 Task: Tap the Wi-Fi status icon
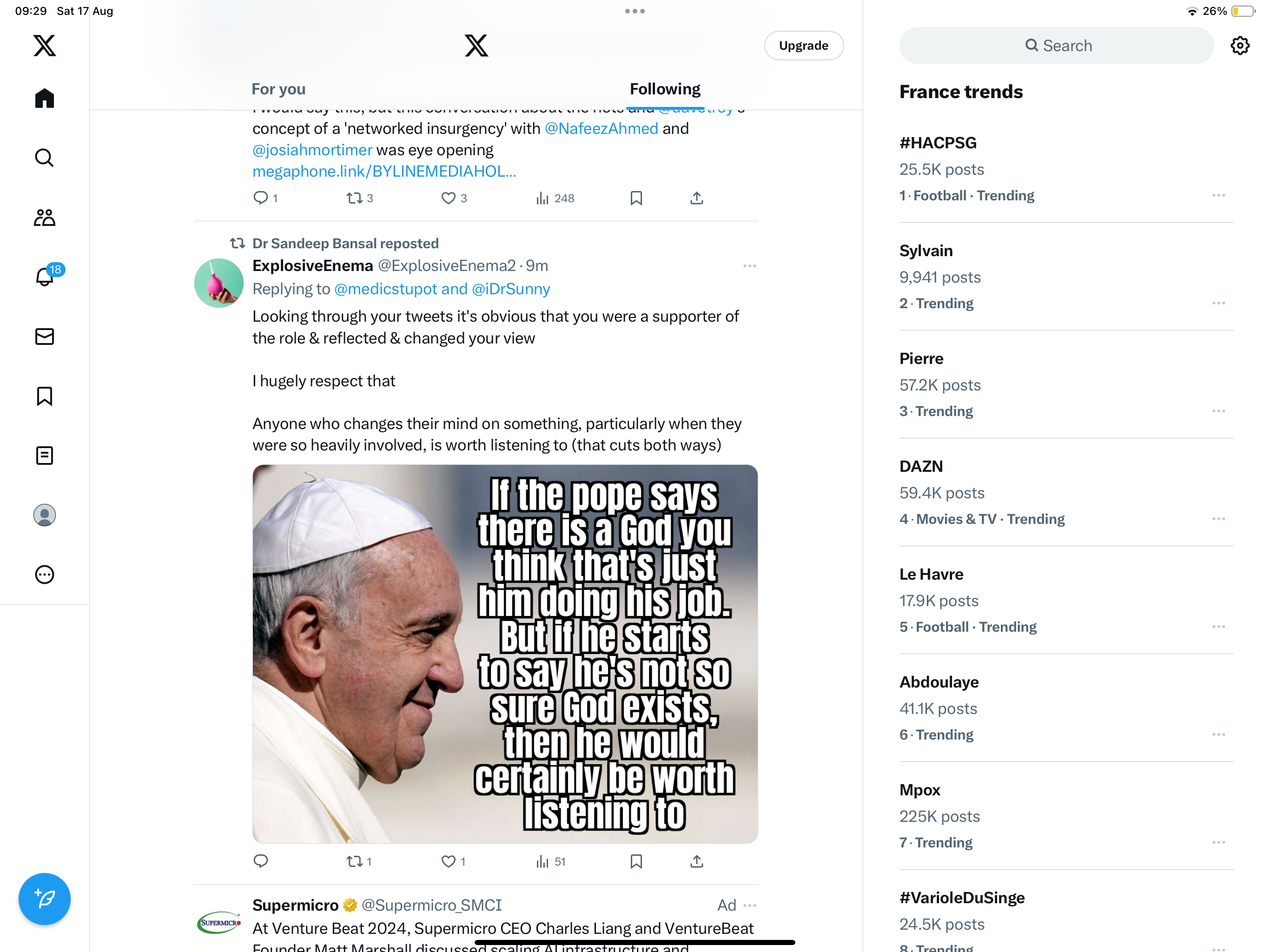click(1192, 11)
